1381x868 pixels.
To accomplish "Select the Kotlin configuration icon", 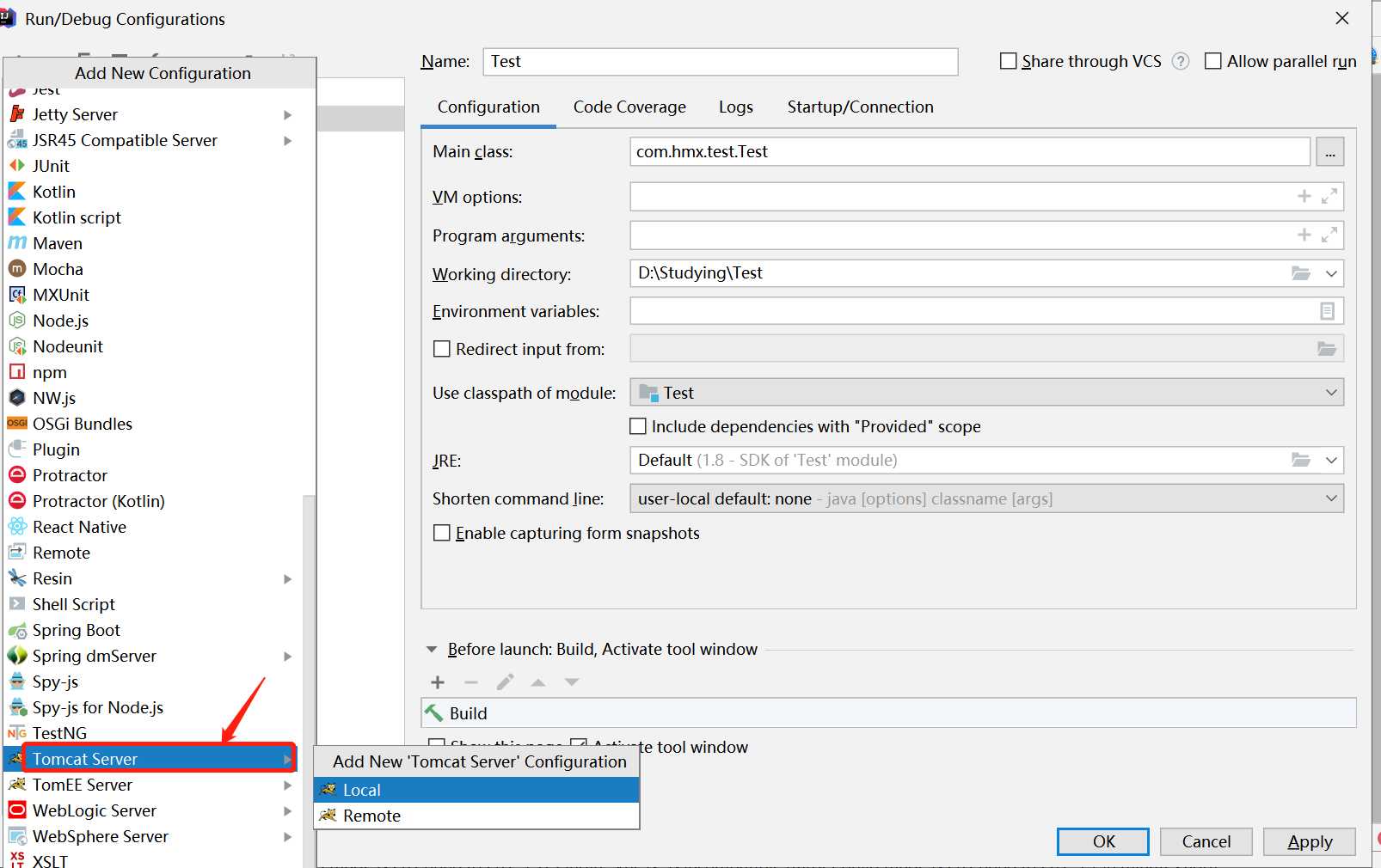I will coord(17,191).
